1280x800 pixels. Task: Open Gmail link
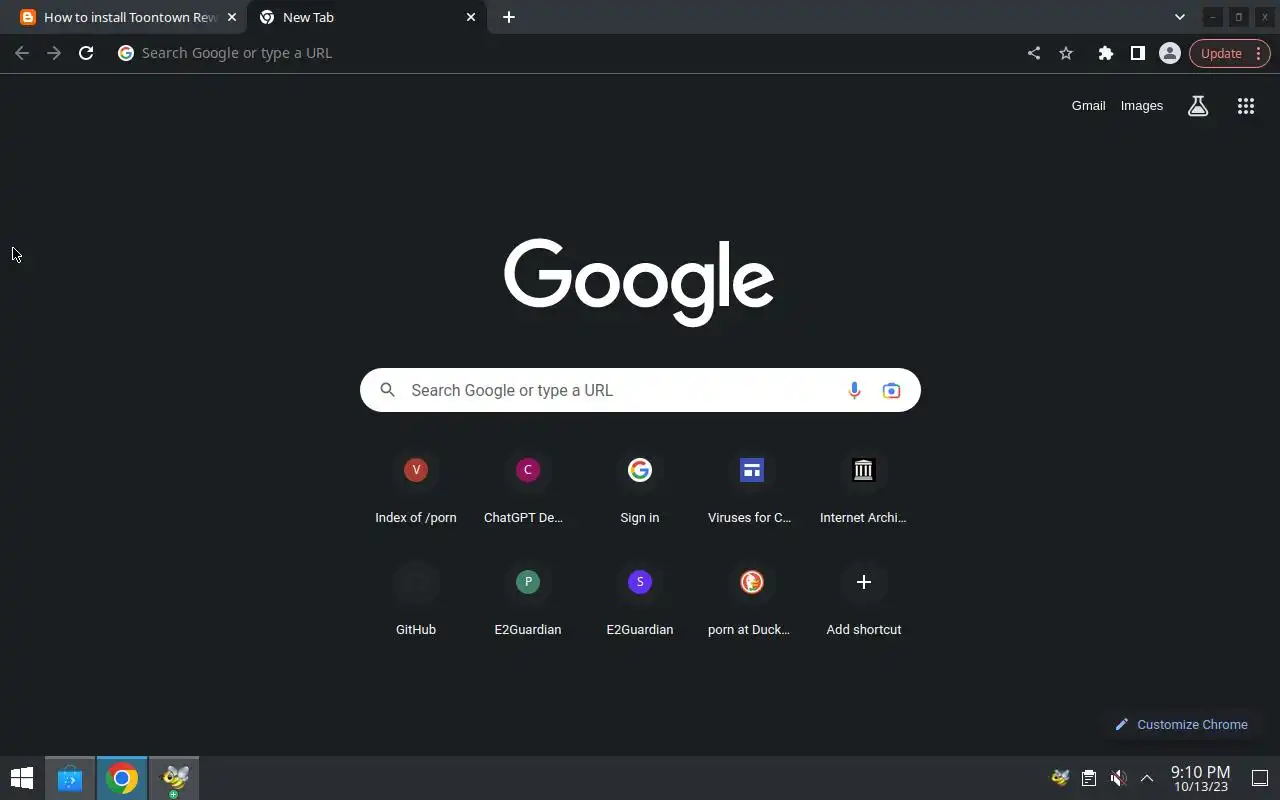pos(1088,105)
